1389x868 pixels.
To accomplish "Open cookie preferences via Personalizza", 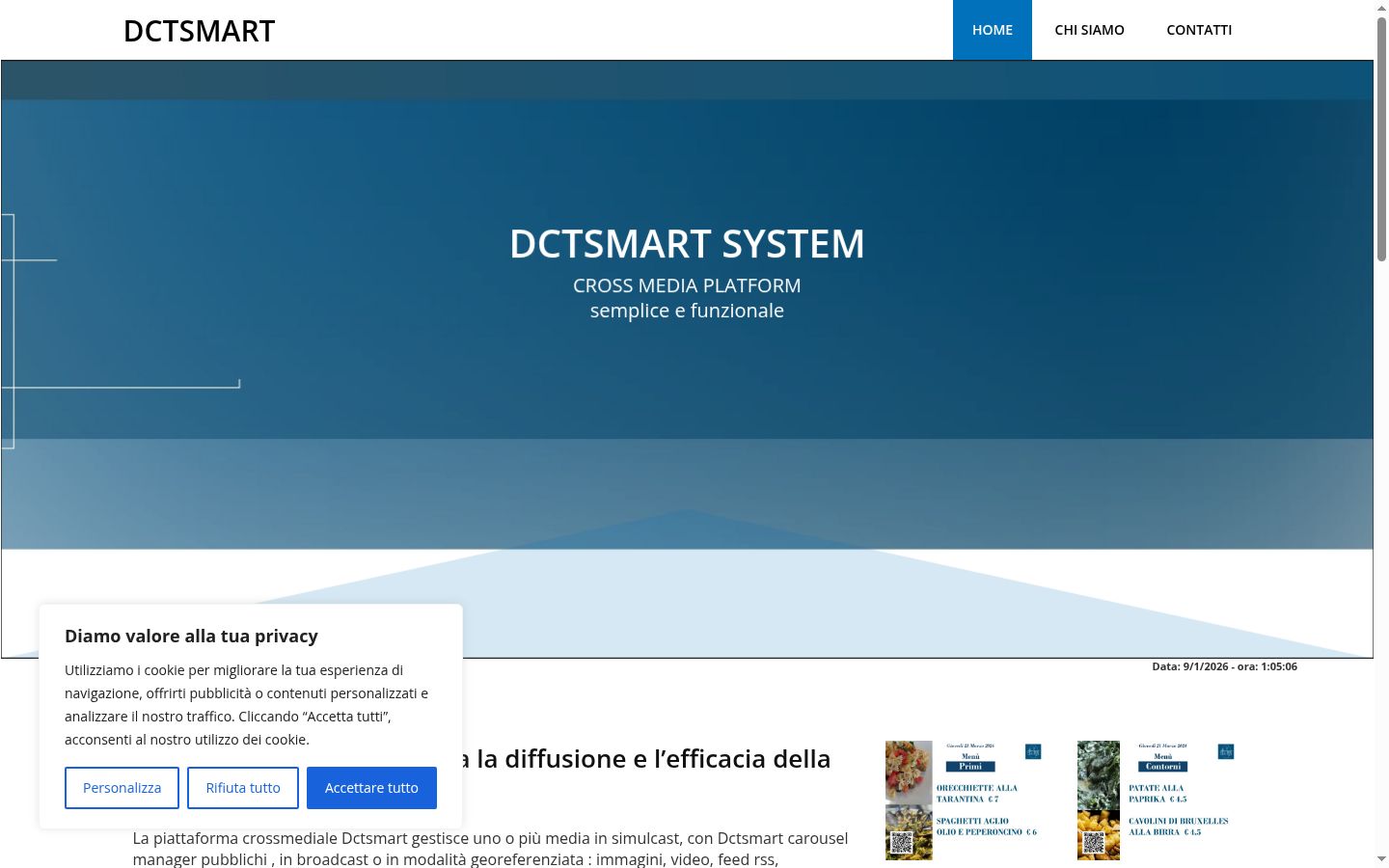I will pyautogui.click(x=122, y=788).
